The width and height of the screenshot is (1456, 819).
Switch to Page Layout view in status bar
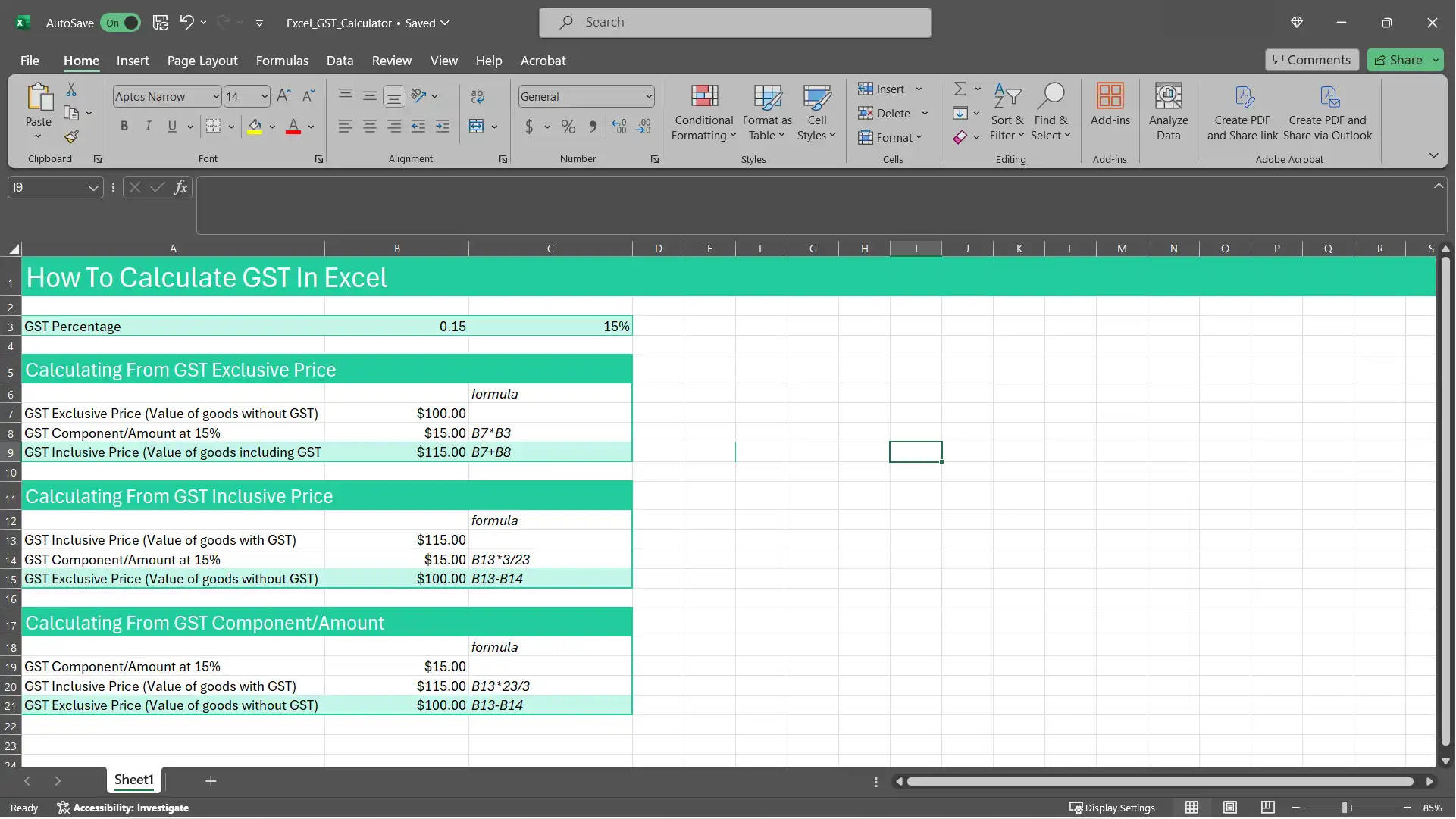tap(1229, 808)
